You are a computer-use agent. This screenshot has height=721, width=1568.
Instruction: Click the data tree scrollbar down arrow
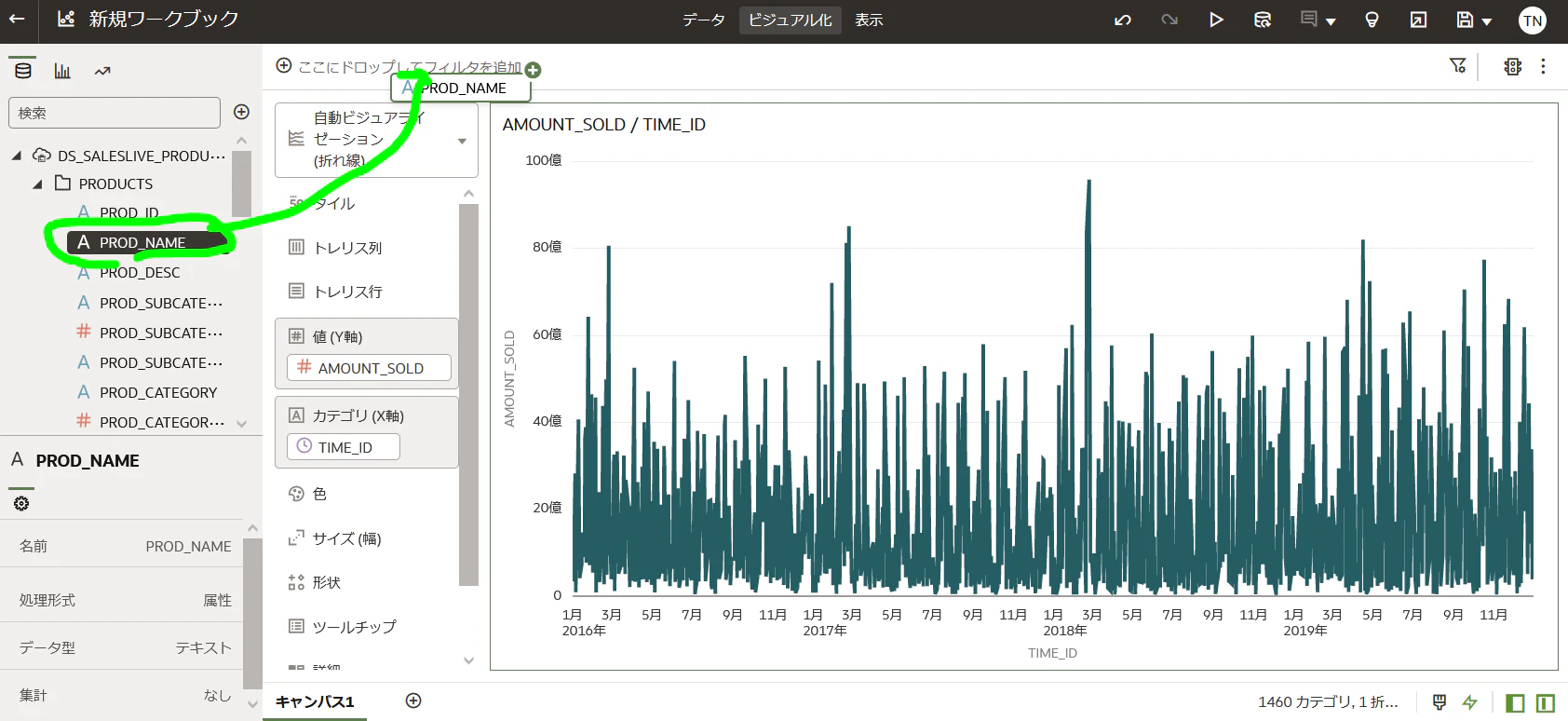242,424
